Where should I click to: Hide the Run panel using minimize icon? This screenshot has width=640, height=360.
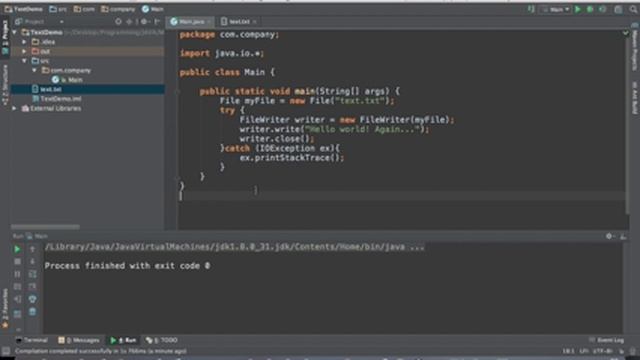tap(623, 236)
